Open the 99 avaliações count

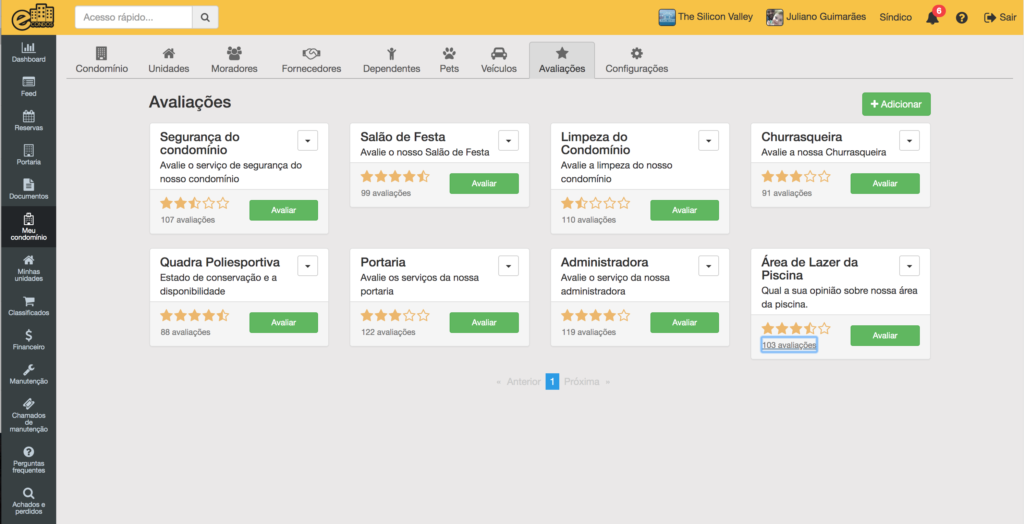(x=386, y=193)
